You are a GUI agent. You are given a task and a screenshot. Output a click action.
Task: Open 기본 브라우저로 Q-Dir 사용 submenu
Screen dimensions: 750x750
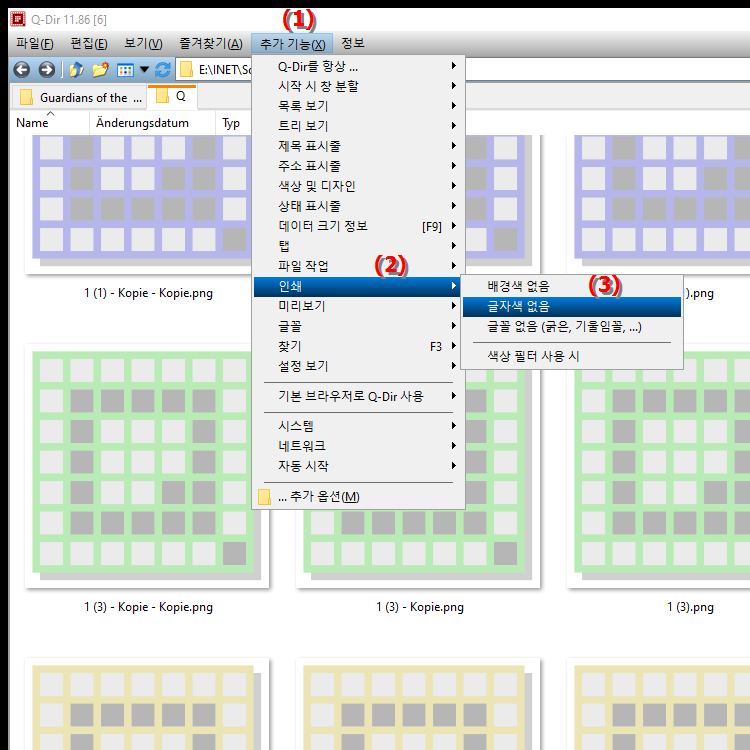[x=358, y=397]
